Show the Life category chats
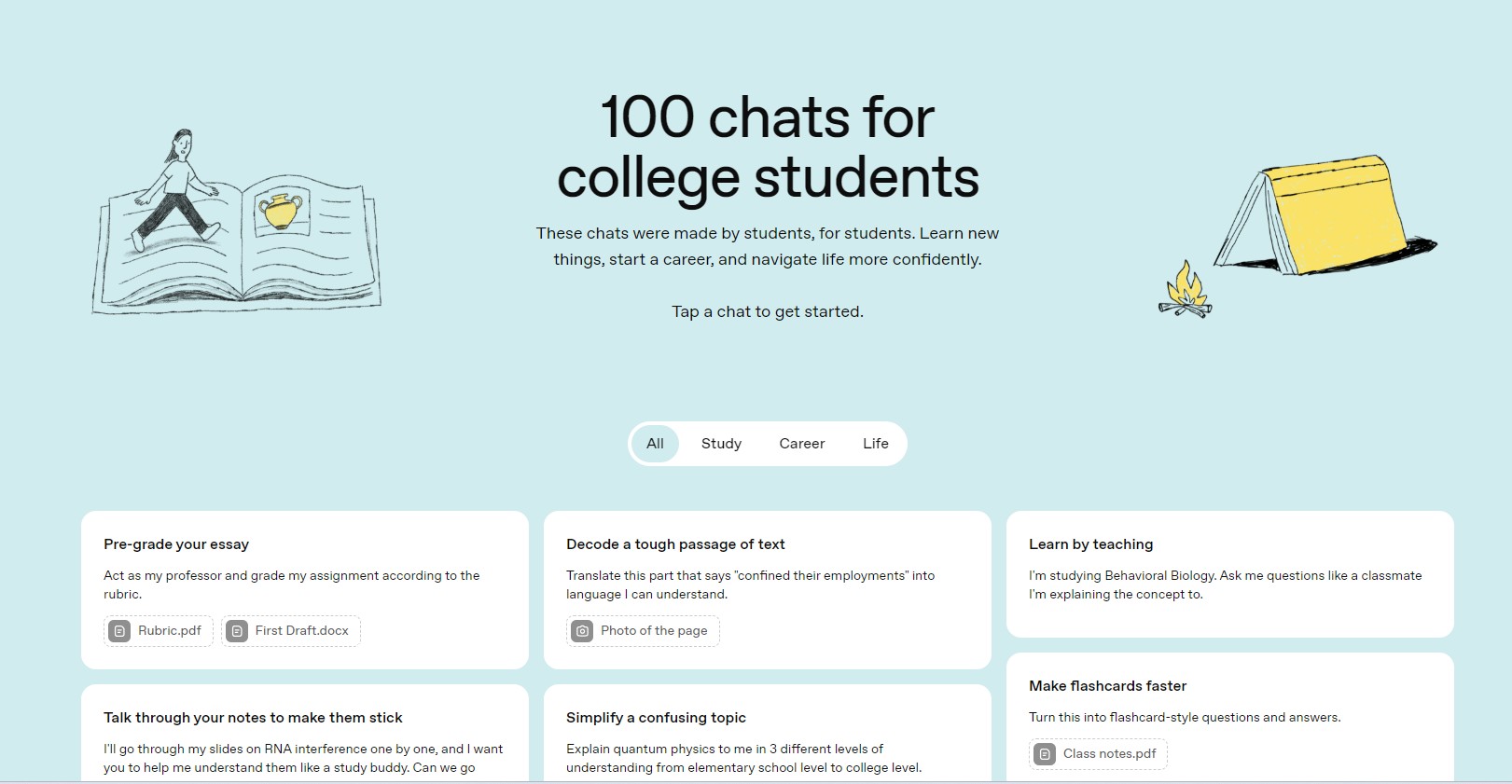The image size is (1512, 784). tap(875, 444)
